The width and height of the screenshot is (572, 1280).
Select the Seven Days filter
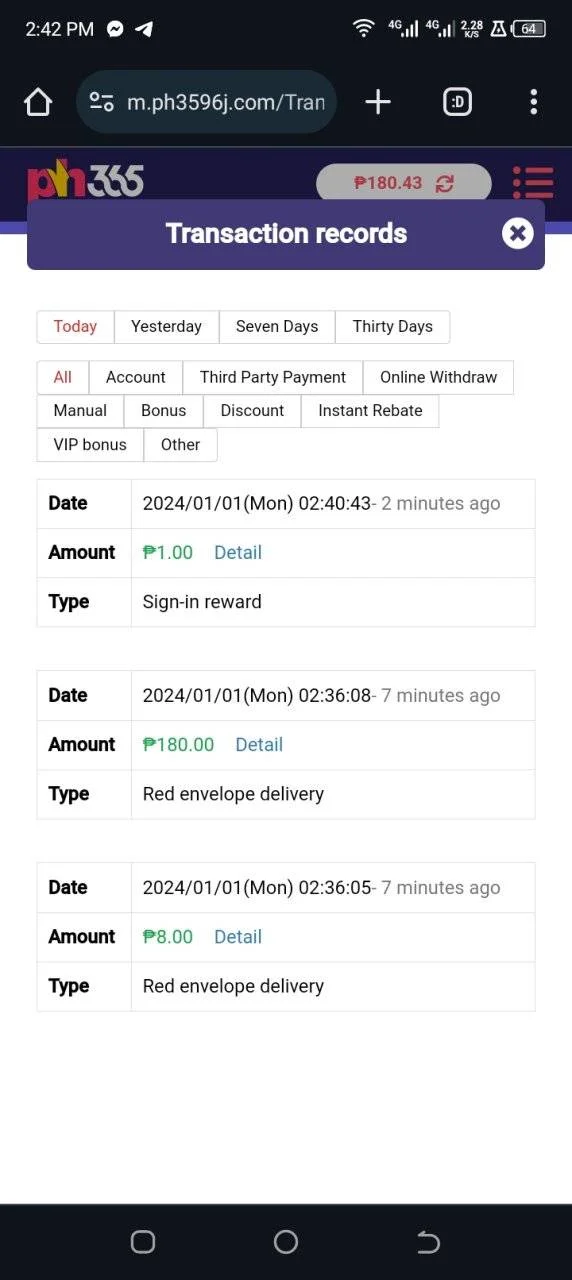277,327
